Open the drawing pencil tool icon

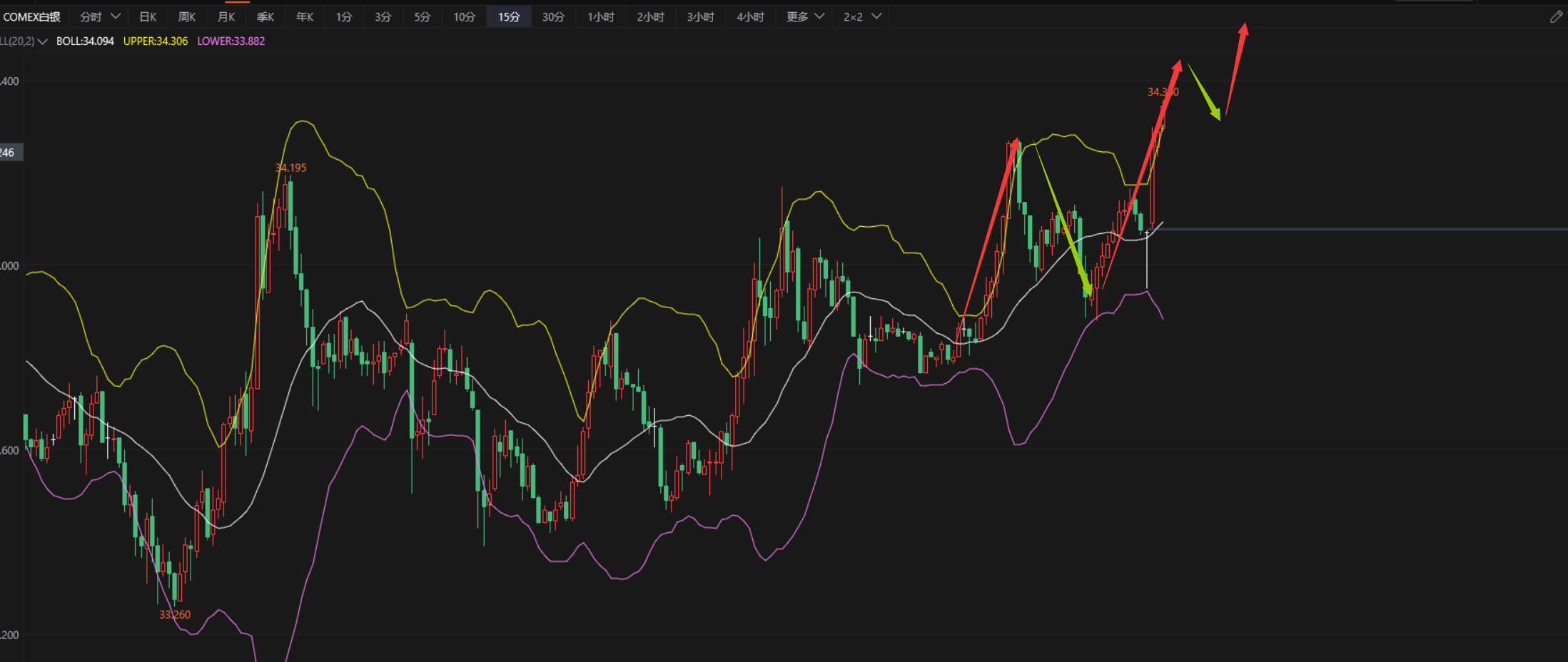[1556, 17]
